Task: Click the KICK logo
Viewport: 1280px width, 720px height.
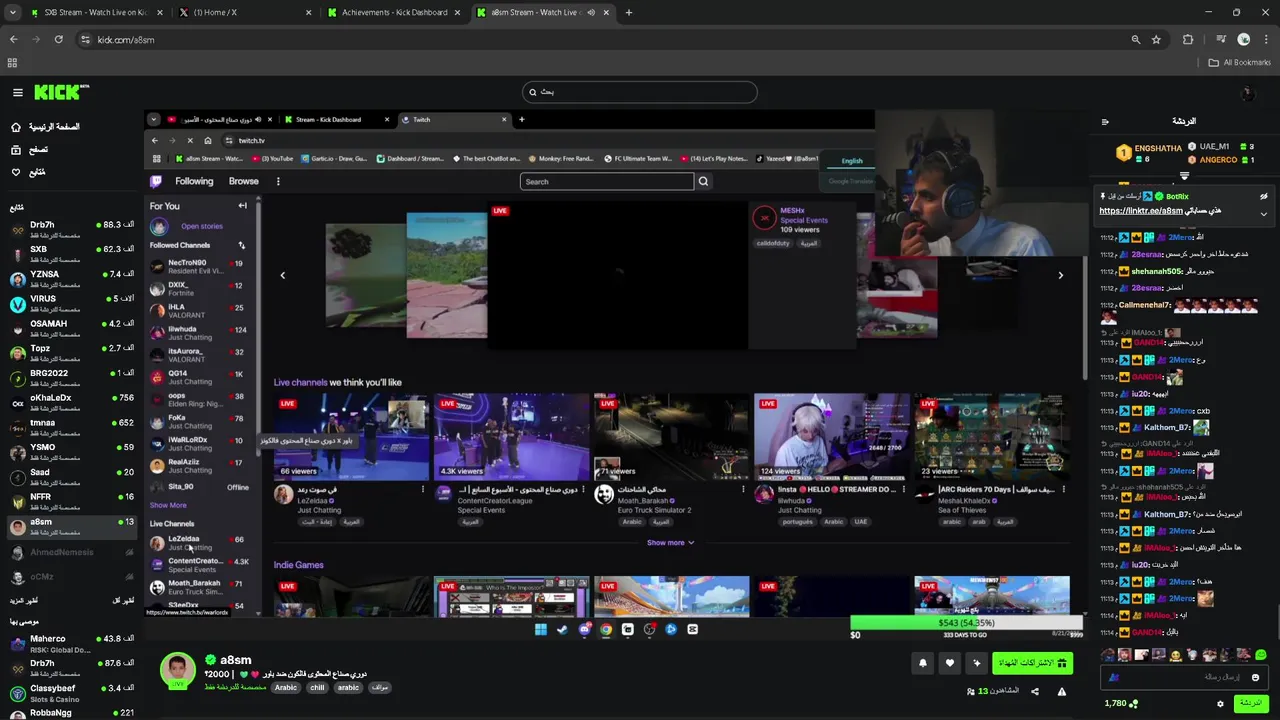Action: [x=61, y=92]
